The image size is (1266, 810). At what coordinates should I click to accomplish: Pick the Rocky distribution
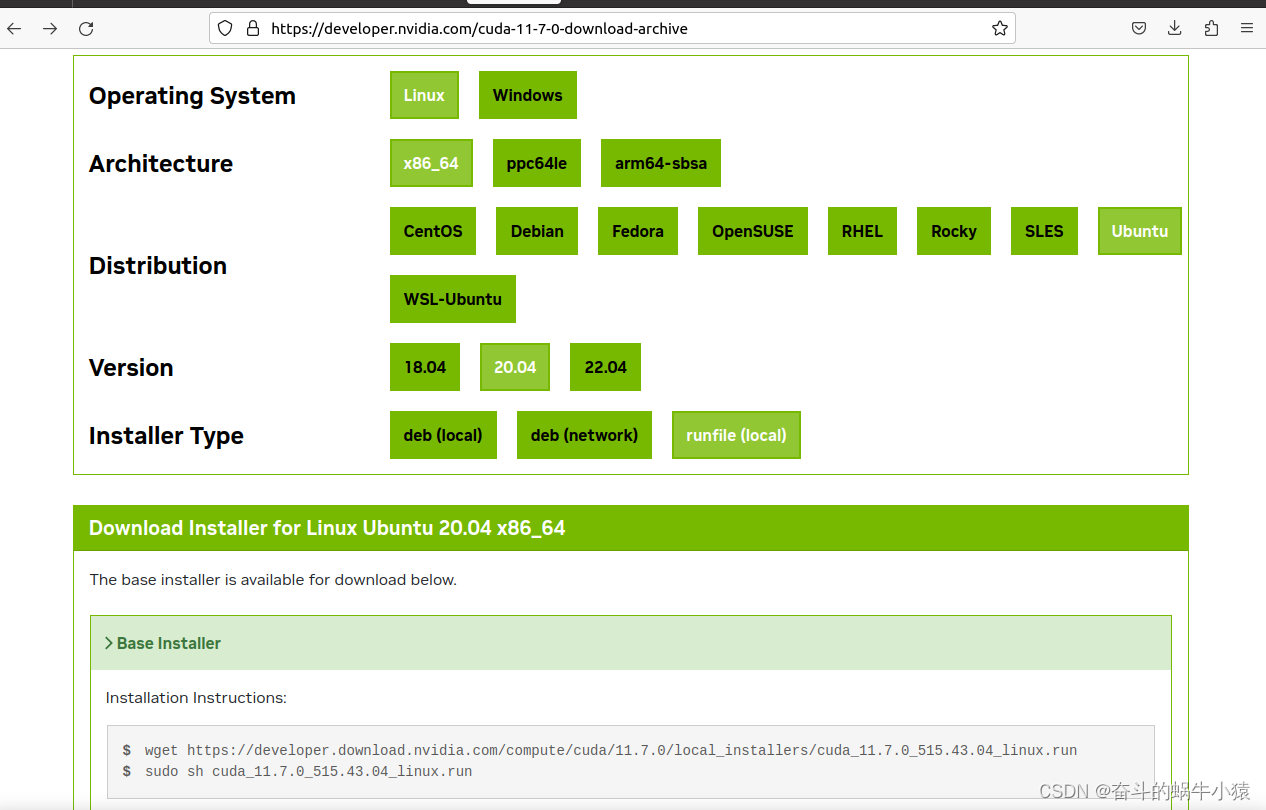[954, 231]
